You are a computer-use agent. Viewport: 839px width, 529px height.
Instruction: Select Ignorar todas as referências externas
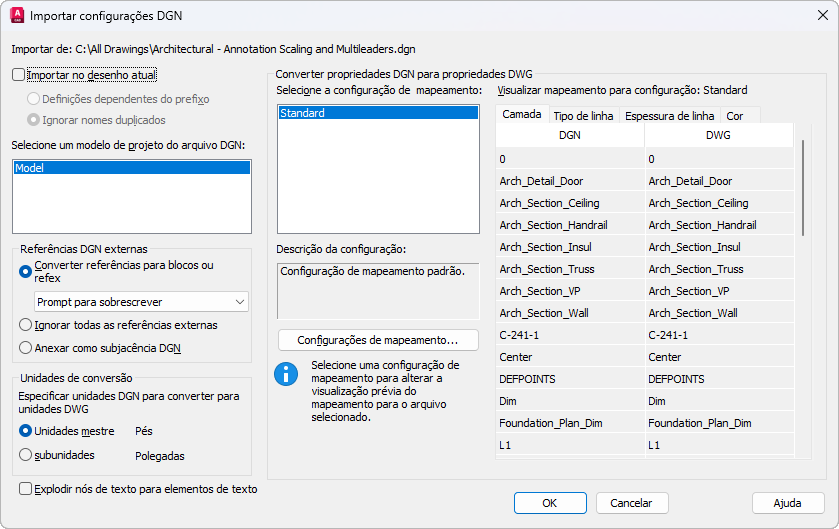(25, 325)
